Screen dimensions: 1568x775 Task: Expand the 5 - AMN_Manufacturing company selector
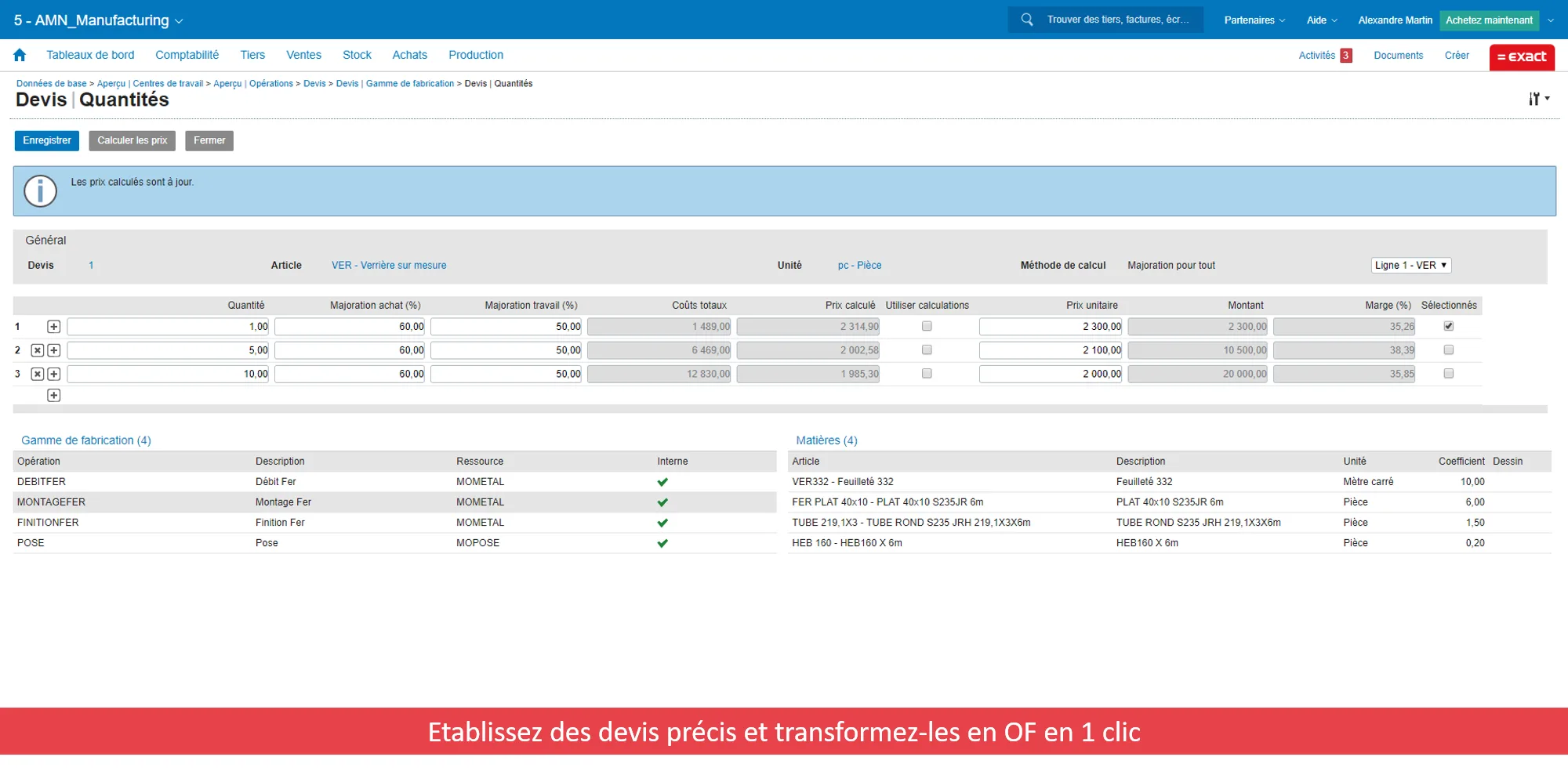98,20
